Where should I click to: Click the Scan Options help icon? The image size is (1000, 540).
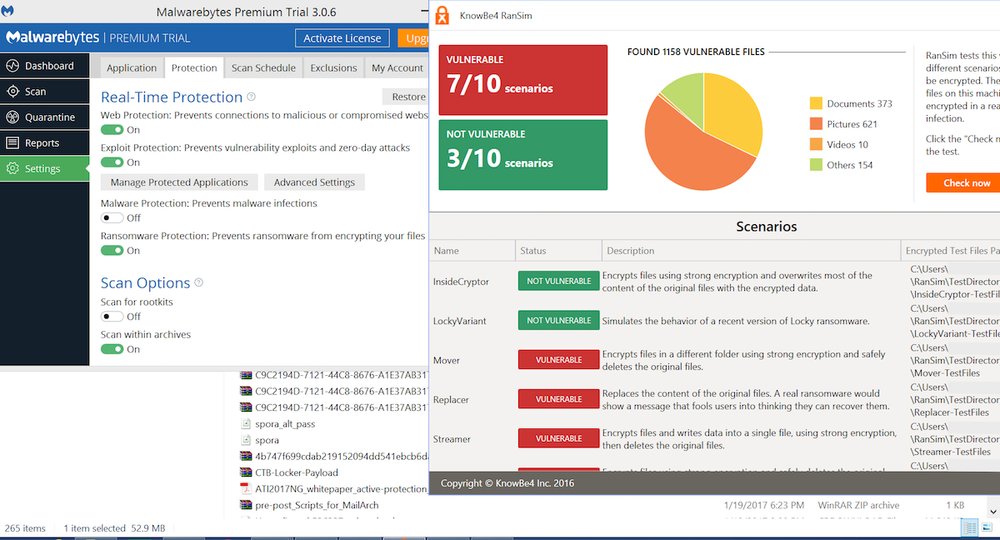click(199, 282)
